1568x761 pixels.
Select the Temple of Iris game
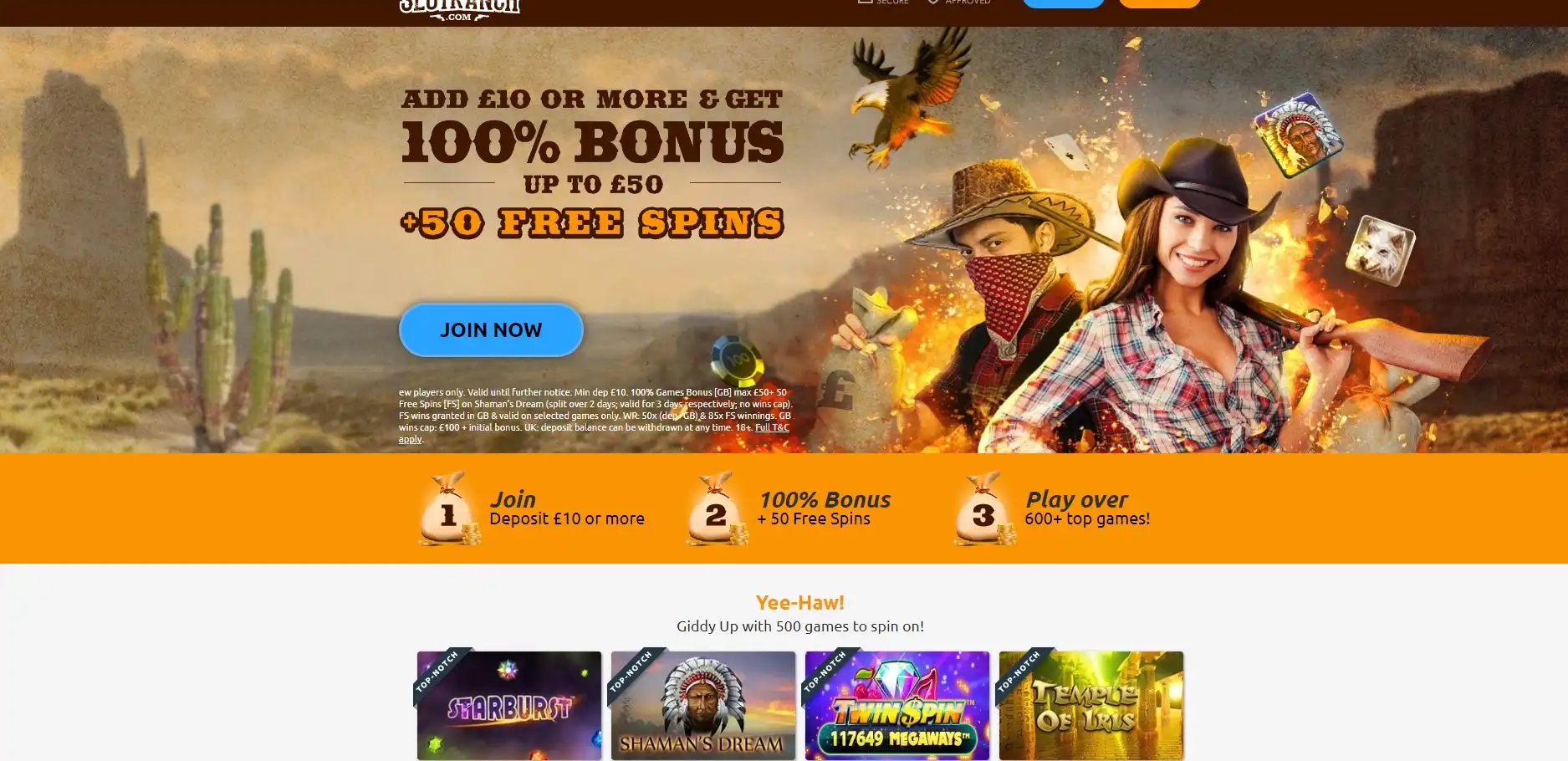click(x=1091, y=706)
